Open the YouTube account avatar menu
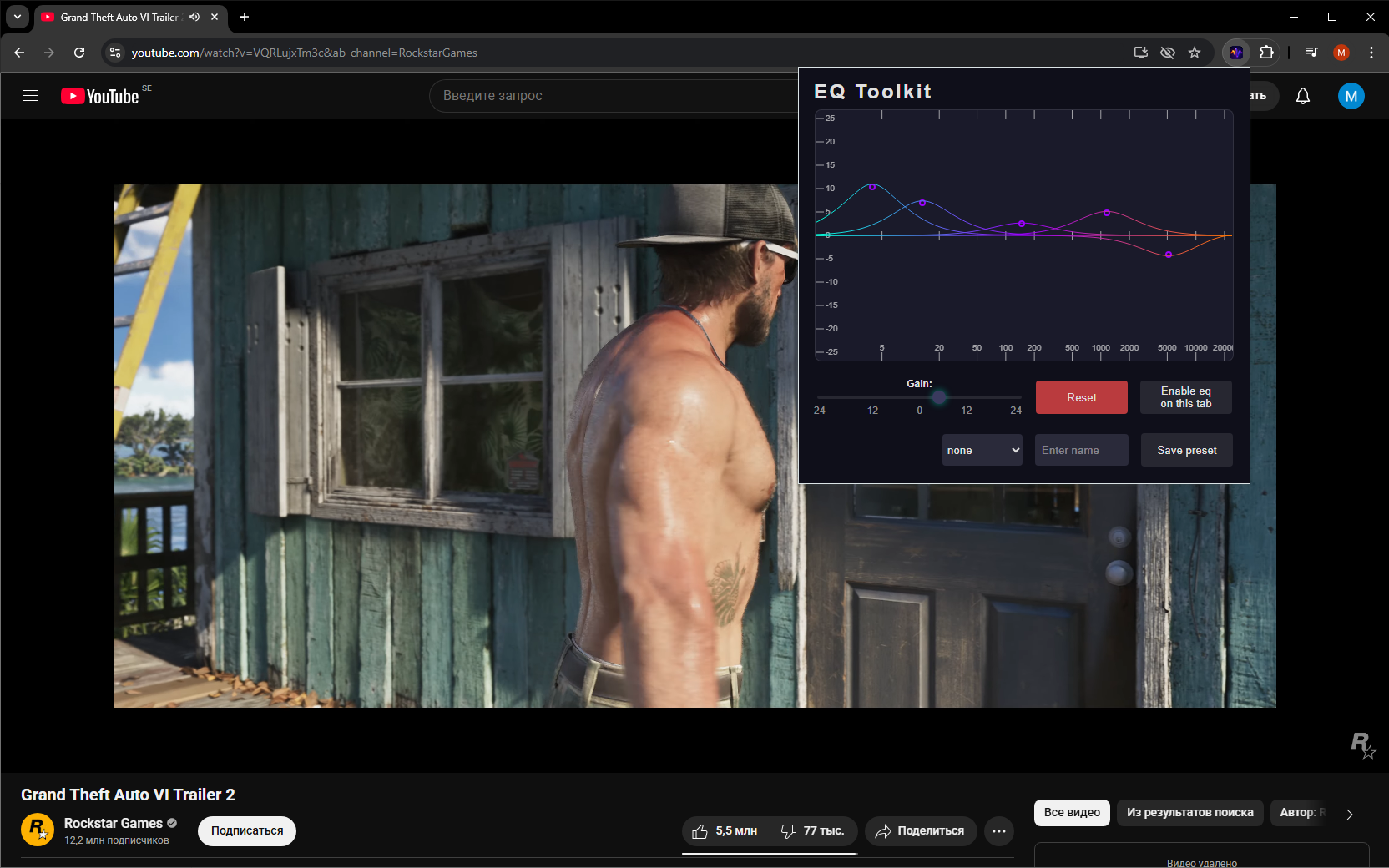Image resolution: width=1389 pixels, height=868 pixels. click(1351, 96)
